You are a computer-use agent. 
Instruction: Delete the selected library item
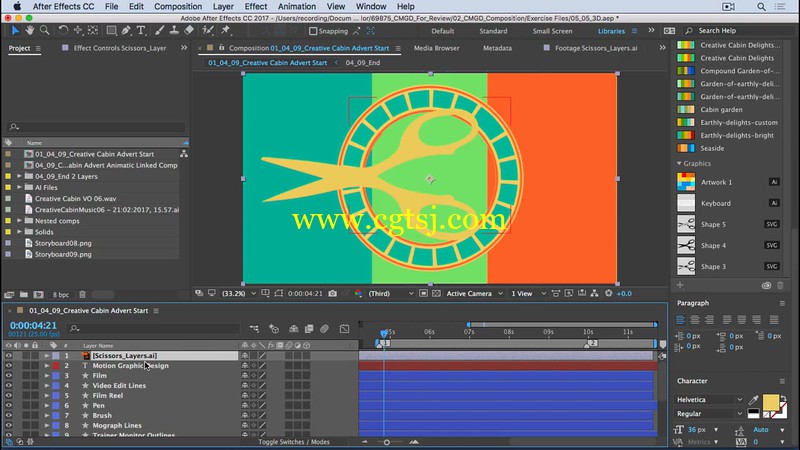780,286
